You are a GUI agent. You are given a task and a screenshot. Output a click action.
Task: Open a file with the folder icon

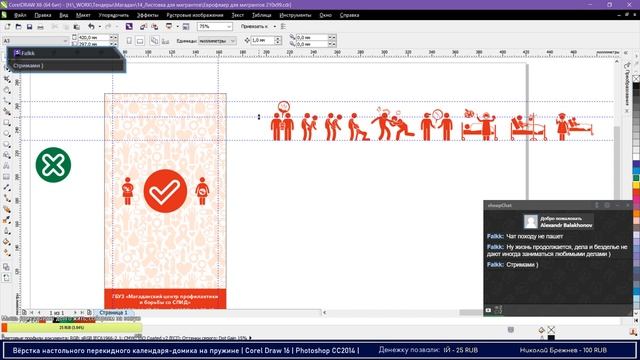pyautogui.click(x=18, y=27)
